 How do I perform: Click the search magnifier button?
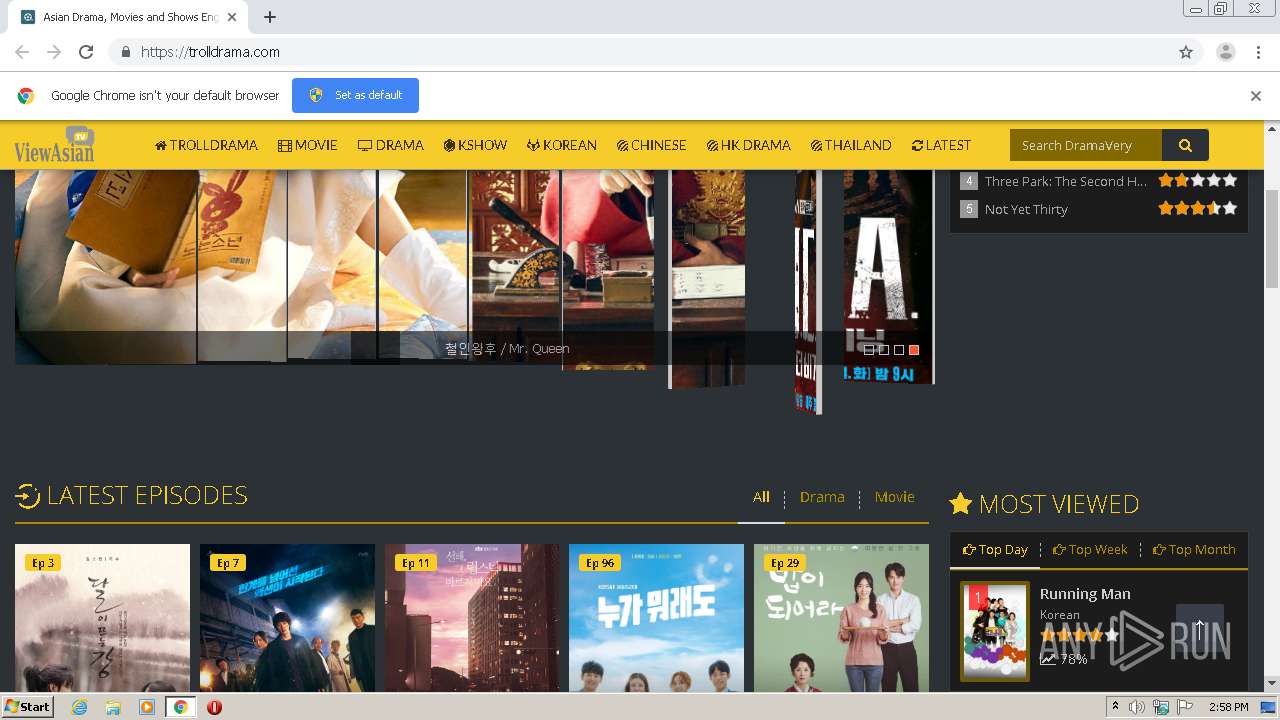click(1185, 145)
